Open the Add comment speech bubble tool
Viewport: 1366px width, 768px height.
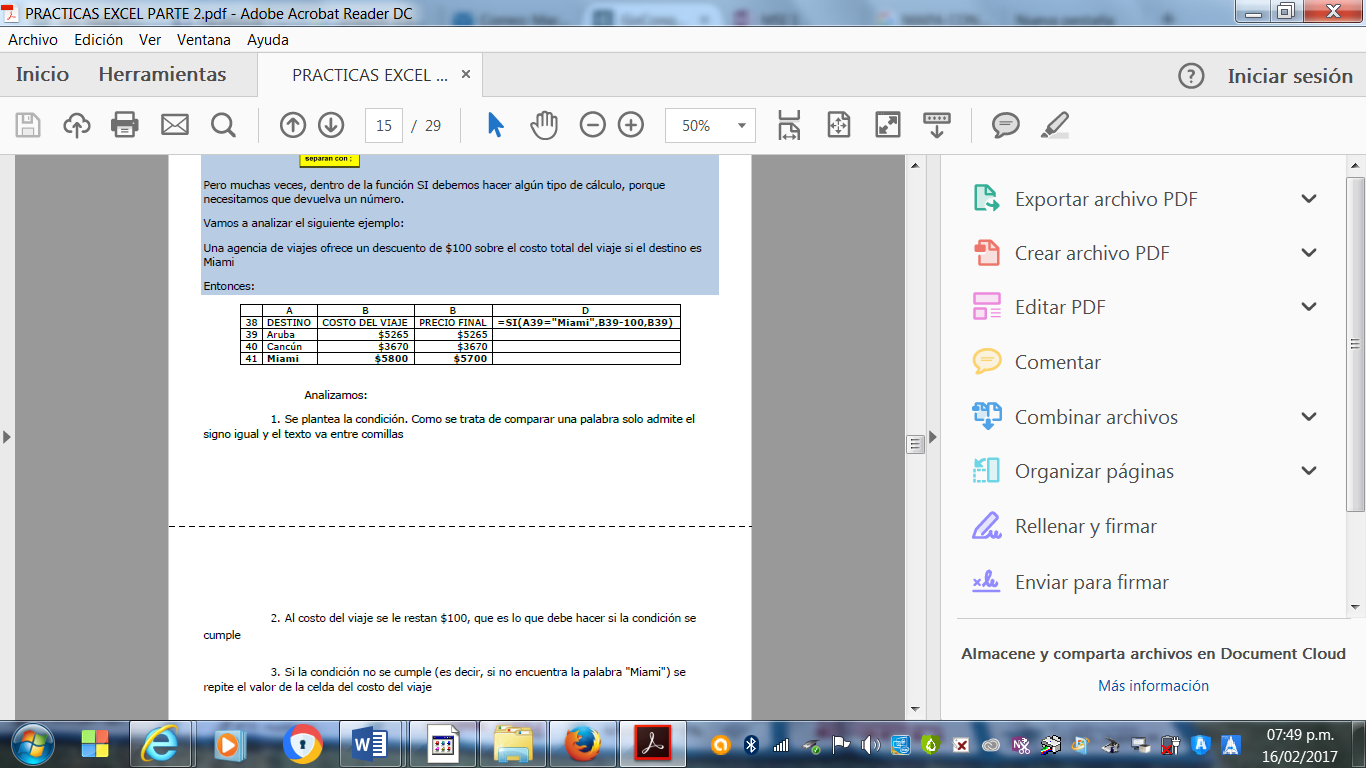[1005, 125]
